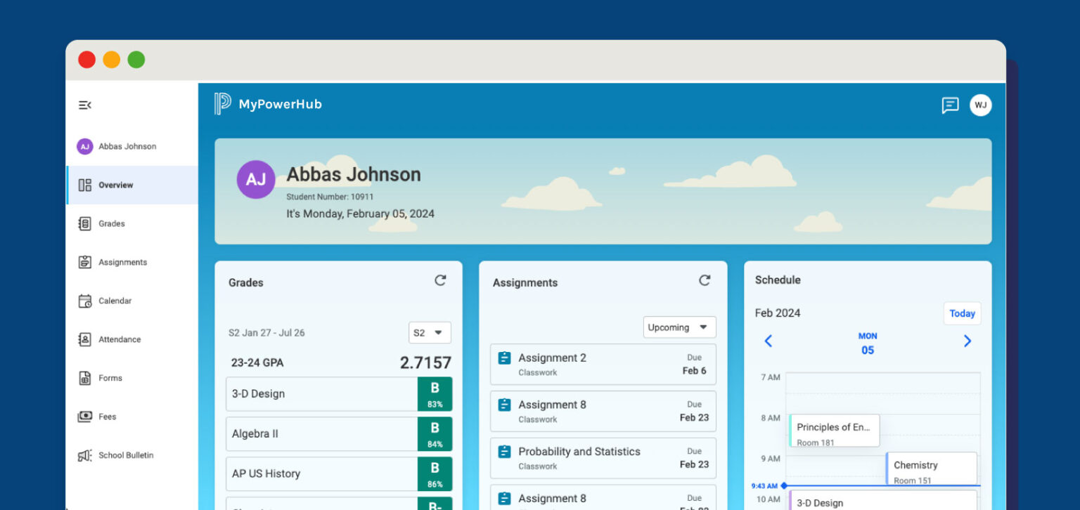Click the clipboard icon beside Assignment 2
Viewport: 1080px width, 510px height.
point(504,358)
